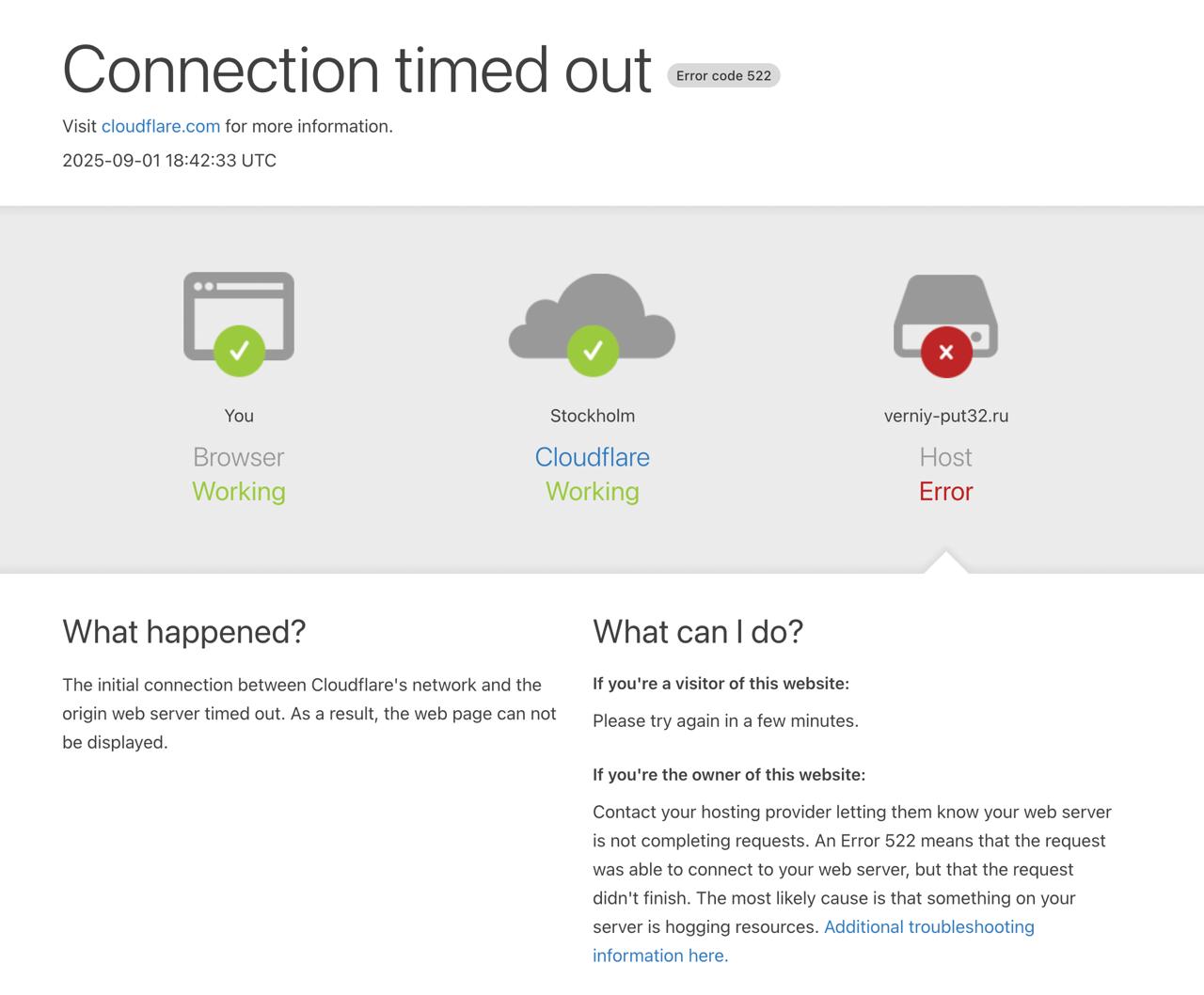Image resolution: width=1204 pixels, height=995 pixels.
Task: Click the verniy-put32.ru host name
Action: click(946, 416)
